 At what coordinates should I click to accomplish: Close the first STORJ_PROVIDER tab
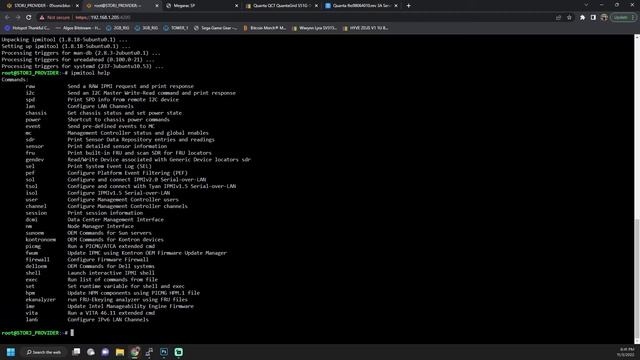pyautogui.click(x=77, y=6)
